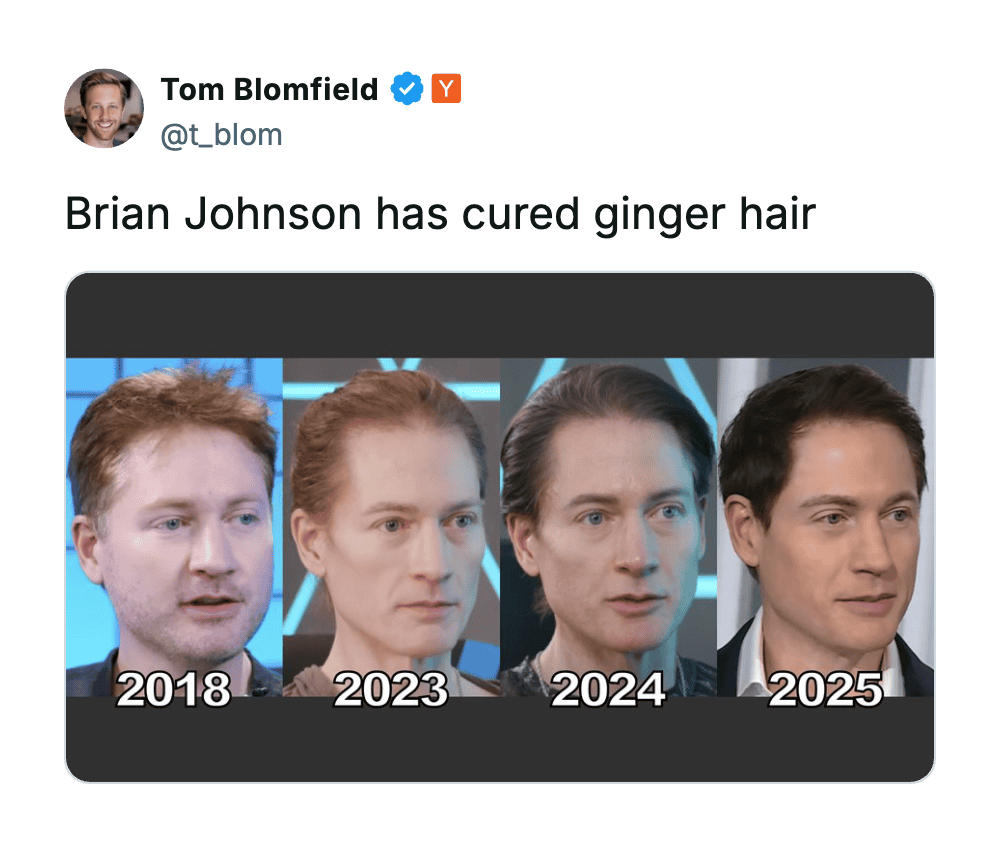Open the @t_blom handle link
Viewport: 1000px width, 848px height.
221,135
